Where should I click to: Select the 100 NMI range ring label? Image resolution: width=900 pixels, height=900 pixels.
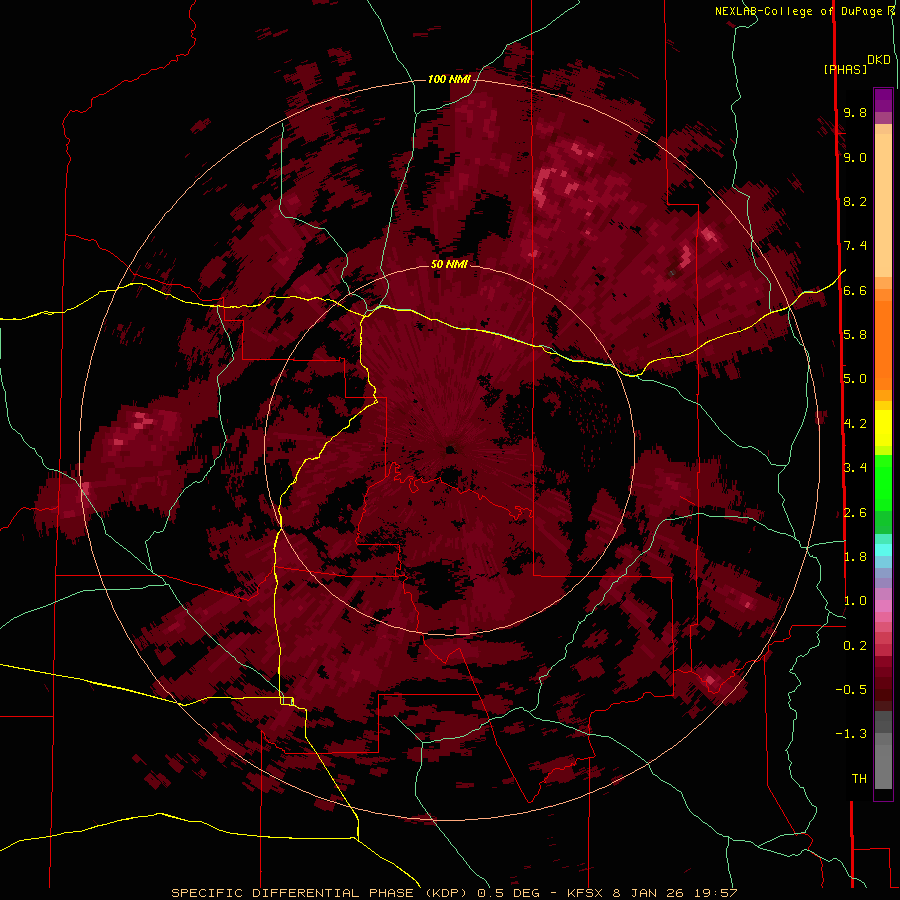[449, 79]
